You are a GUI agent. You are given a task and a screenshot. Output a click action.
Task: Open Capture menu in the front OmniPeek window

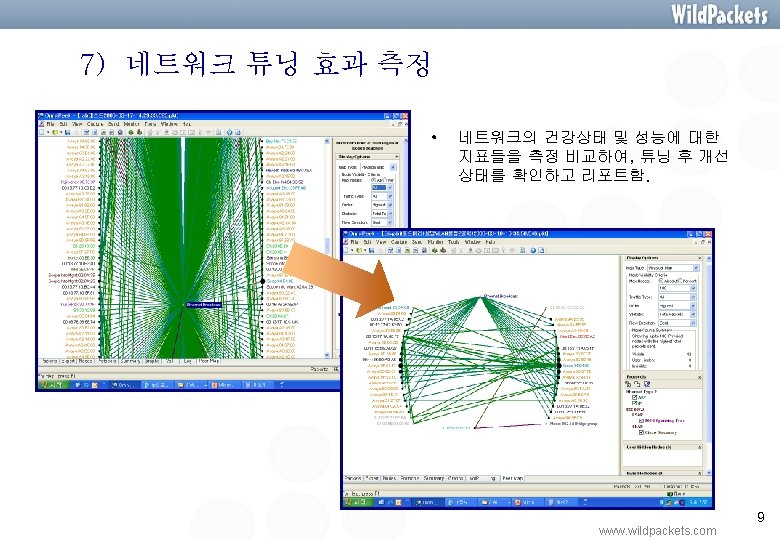pos(399,242)
